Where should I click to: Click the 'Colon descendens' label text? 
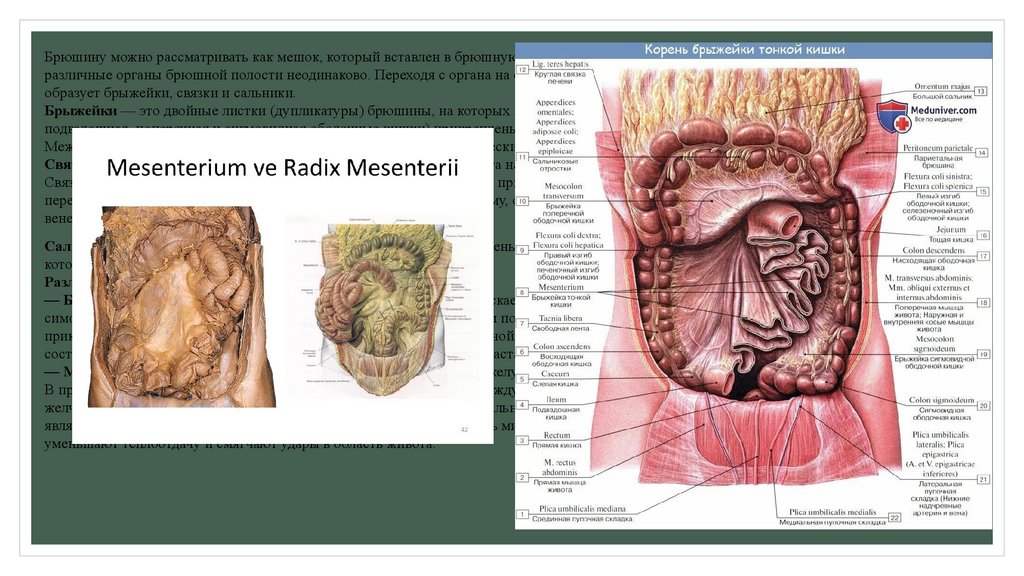[x=935, y=251]
